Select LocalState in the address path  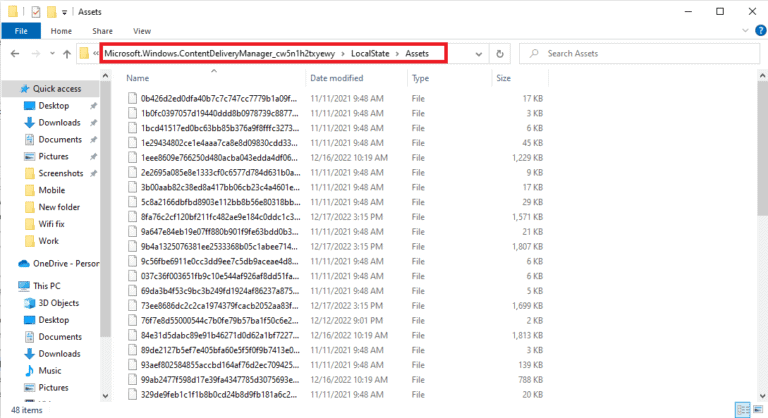pyautogui.click(x=370, y=53)
